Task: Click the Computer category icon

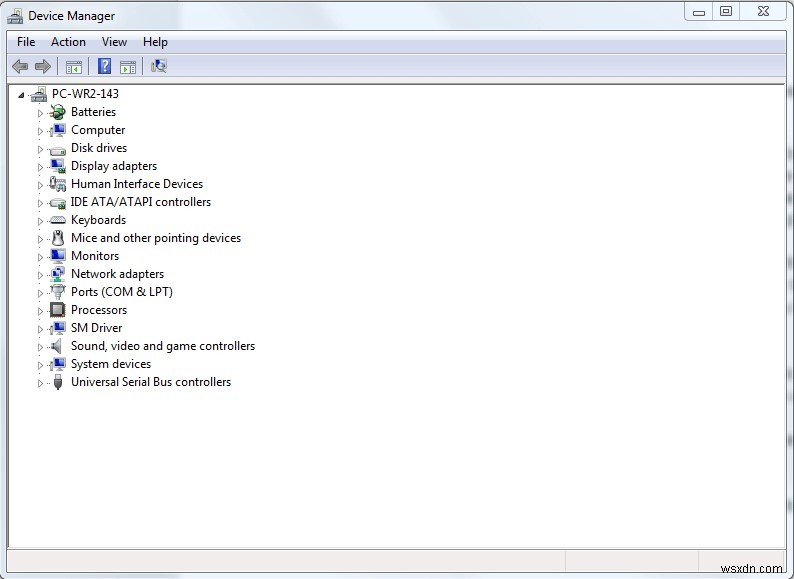Action: point(58,130)
